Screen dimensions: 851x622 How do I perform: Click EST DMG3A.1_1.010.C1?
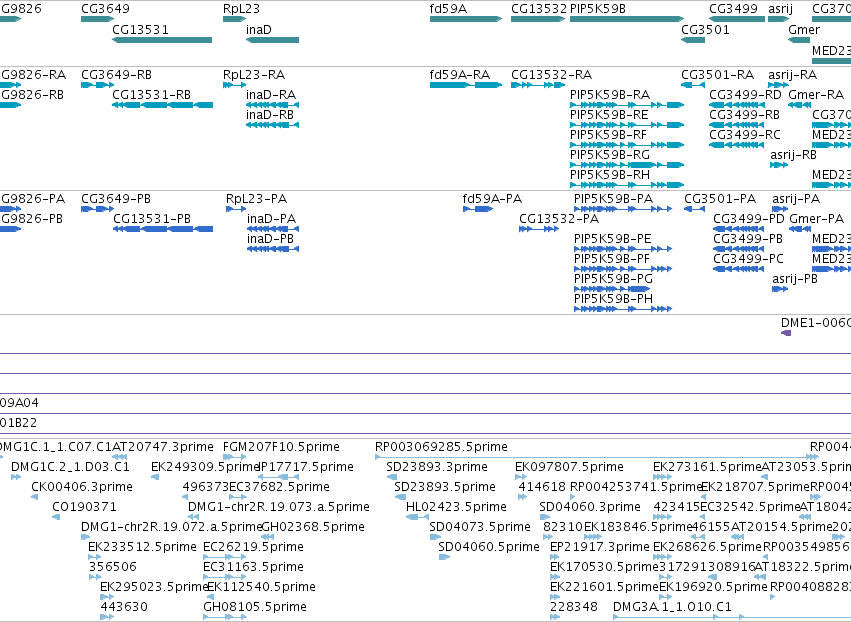[x=732, y=617]
